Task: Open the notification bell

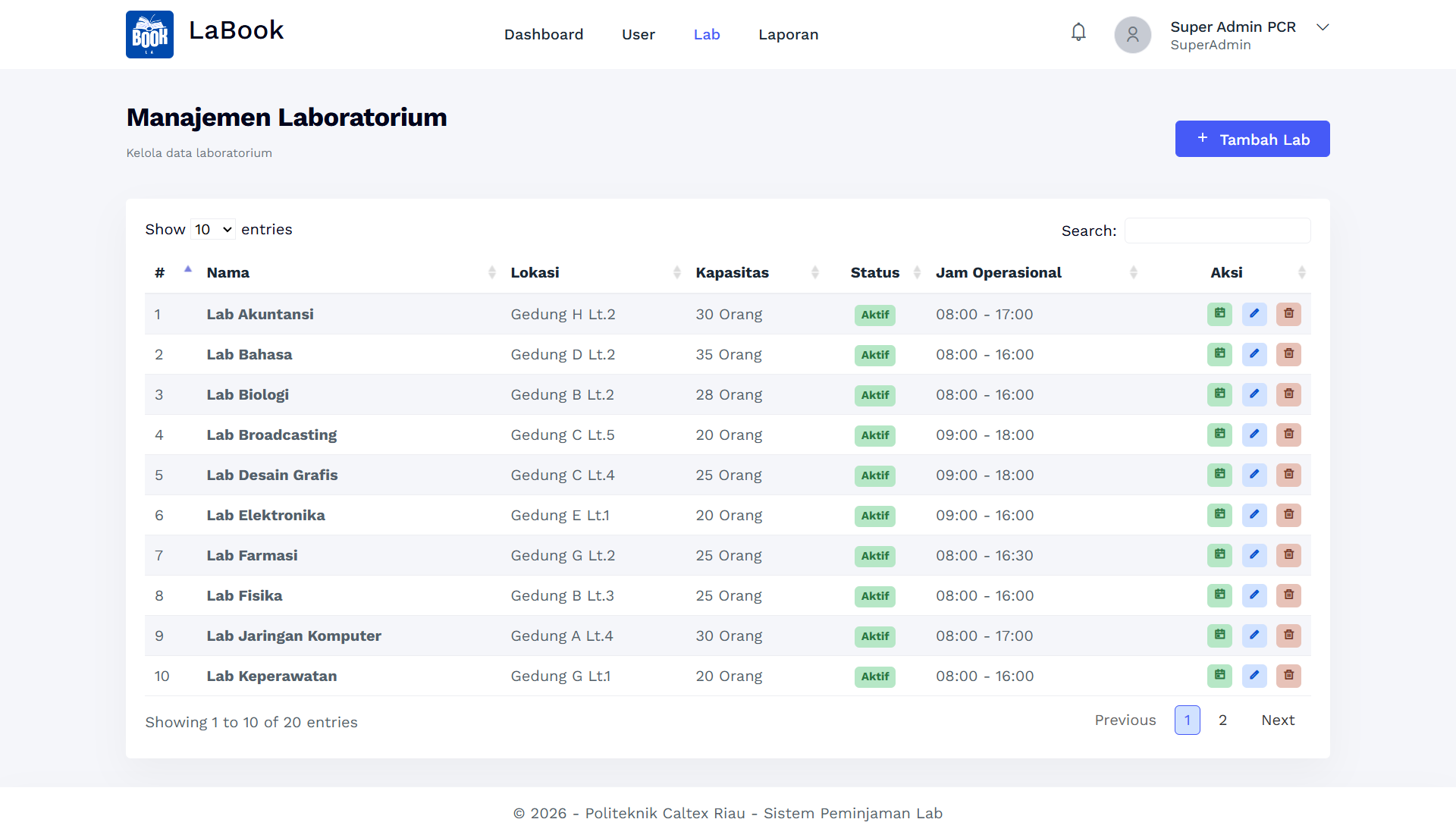Action: pos(1078,33)
